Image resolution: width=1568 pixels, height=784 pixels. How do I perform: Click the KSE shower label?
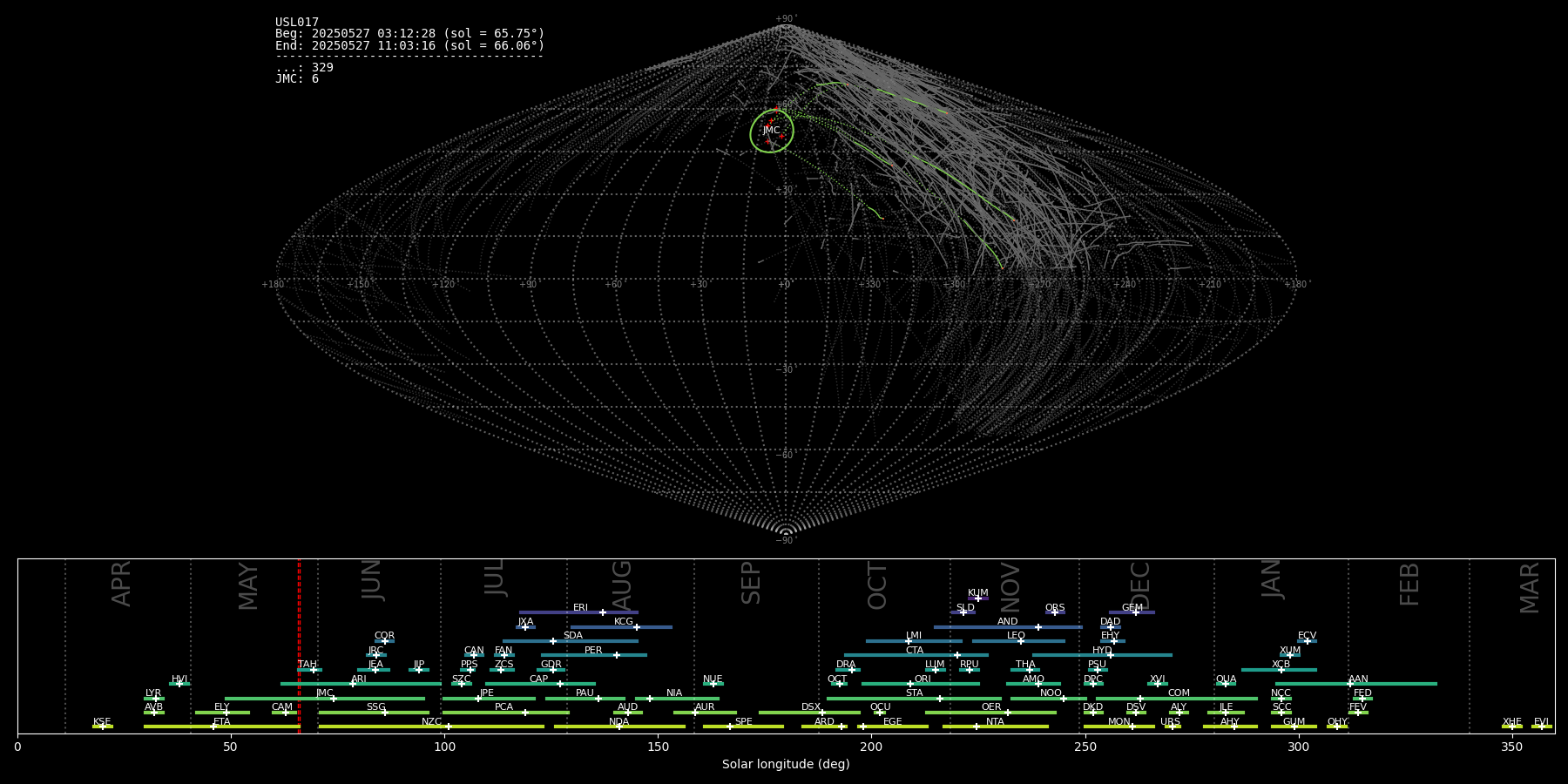pyautogui.click(x=102, y=722)
